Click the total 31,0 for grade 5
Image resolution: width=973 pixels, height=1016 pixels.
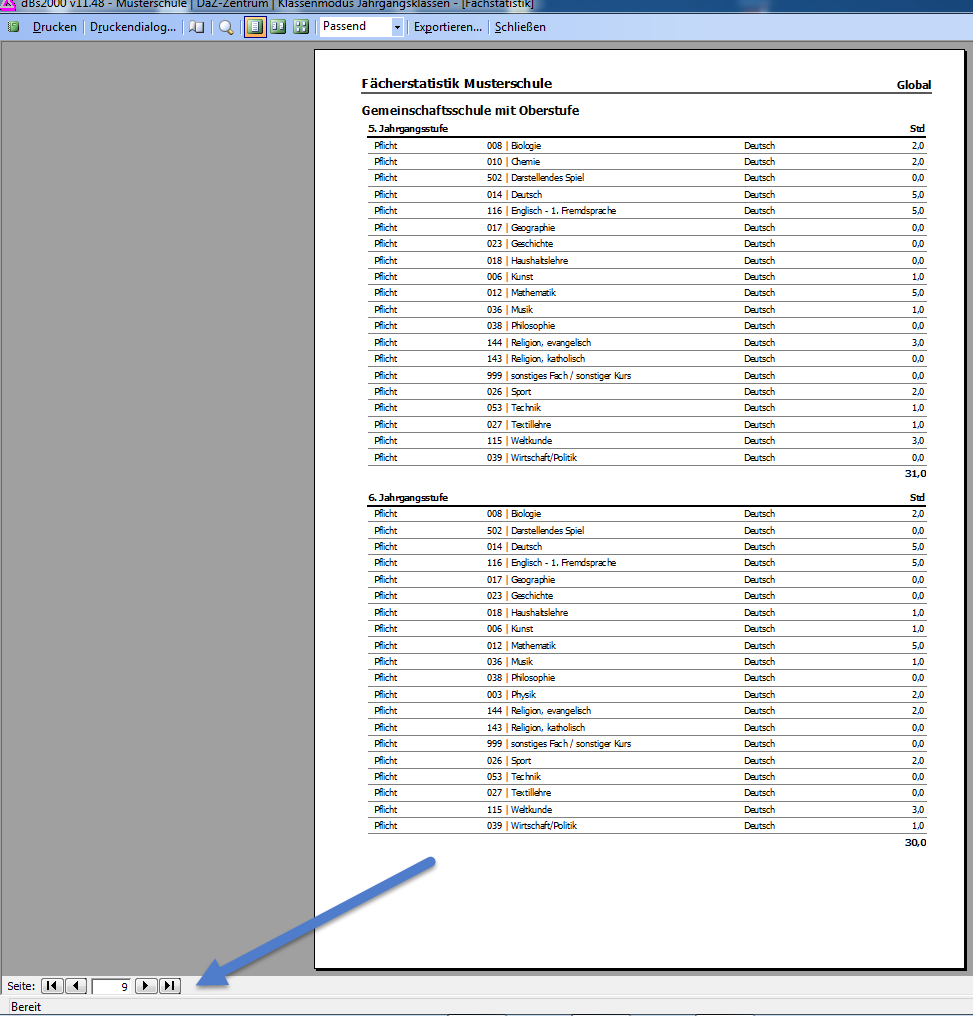915,474
